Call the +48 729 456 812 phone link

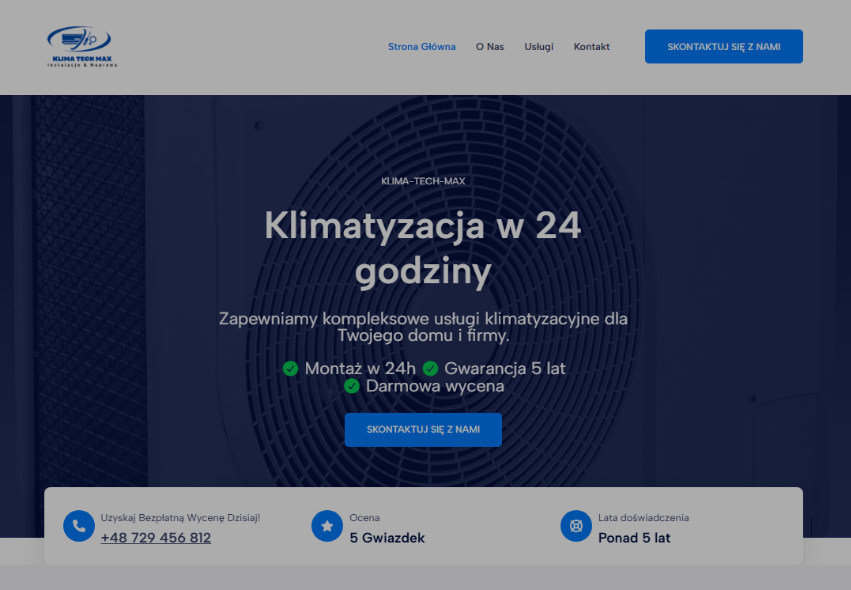(x=156, y=538)
